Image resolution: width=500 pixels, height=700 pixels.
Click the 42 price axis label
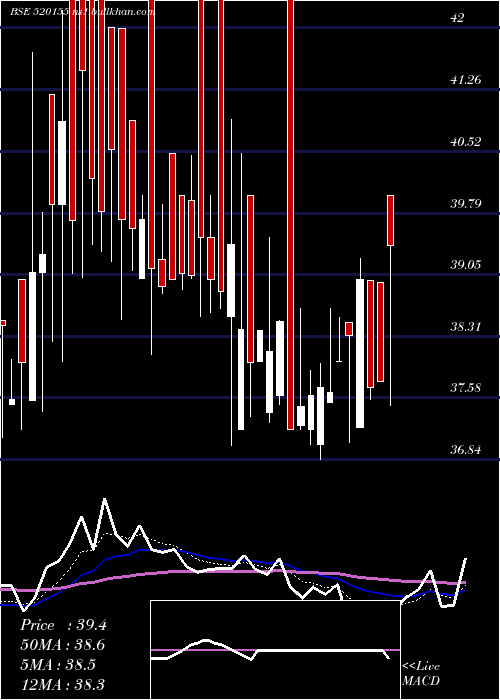coord(458,18)
